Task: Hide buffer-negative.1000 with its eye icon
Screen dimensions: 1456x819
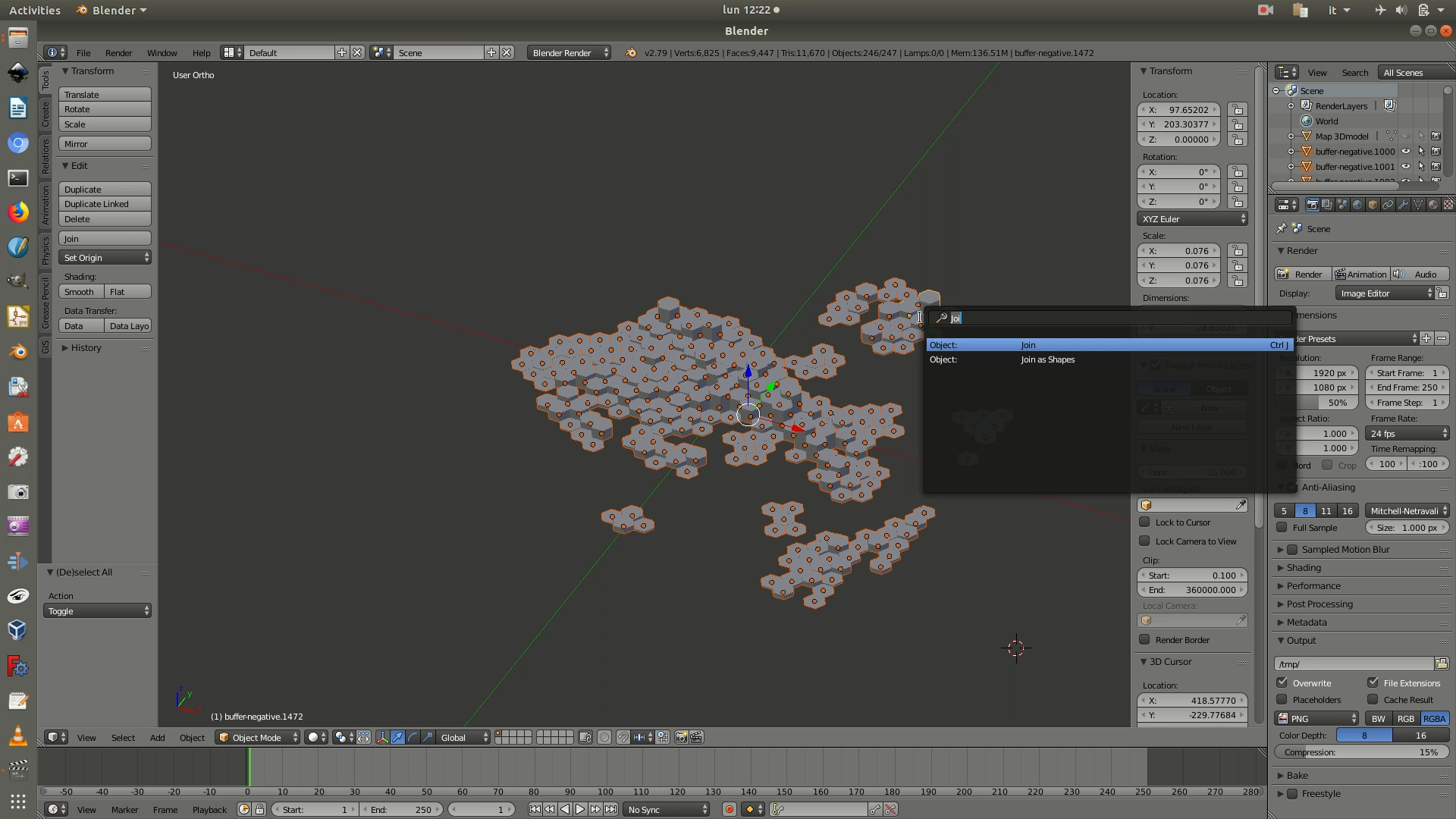Action: (x=1405, y=151)
